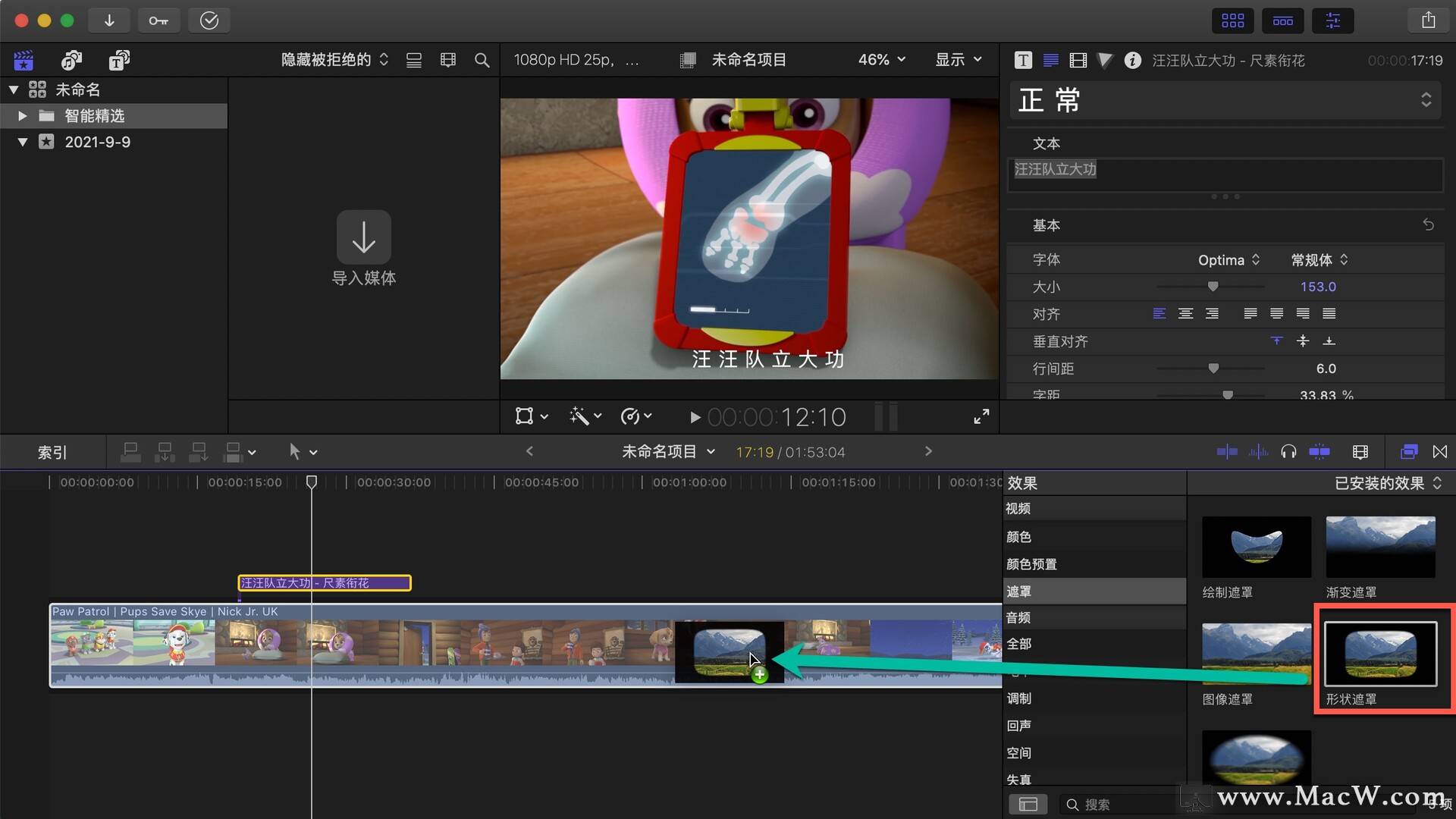Toggle audio skimming headphones icon

(x=1288, y=452)
